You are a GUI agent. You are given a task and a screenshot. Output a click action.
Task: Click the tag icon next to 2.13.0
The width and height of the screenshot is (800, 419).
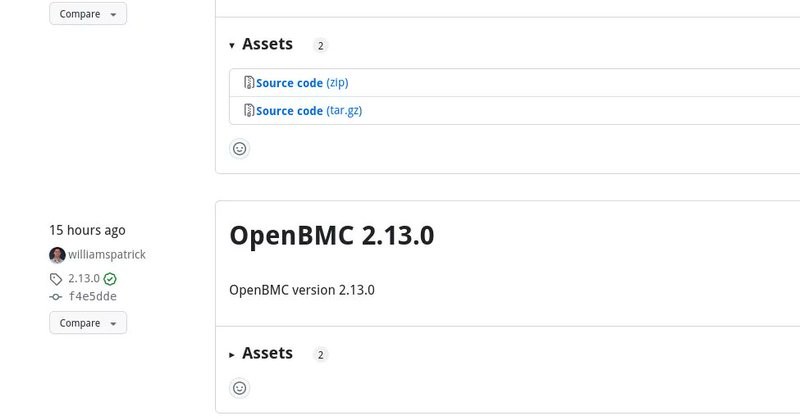pyautogui.click(x=56, y=279)
